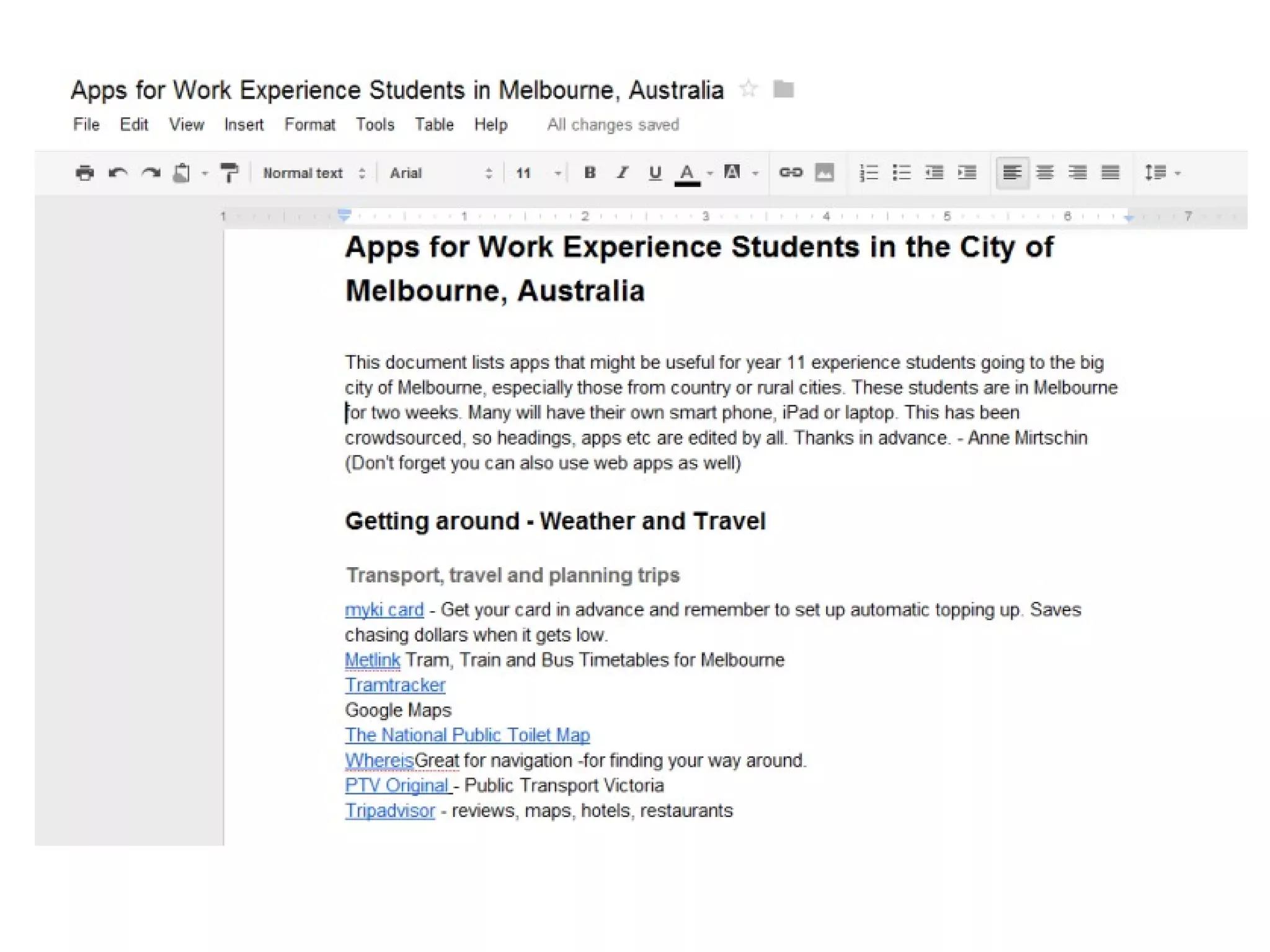1270x952 pixels.
Task: Toggle italic formatting
Action: click(622, 172)
